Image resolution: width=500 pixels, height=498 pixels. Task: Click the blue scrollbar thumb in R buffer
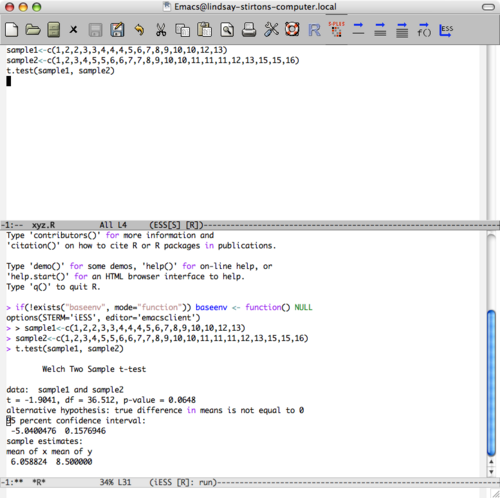(491, 383)
